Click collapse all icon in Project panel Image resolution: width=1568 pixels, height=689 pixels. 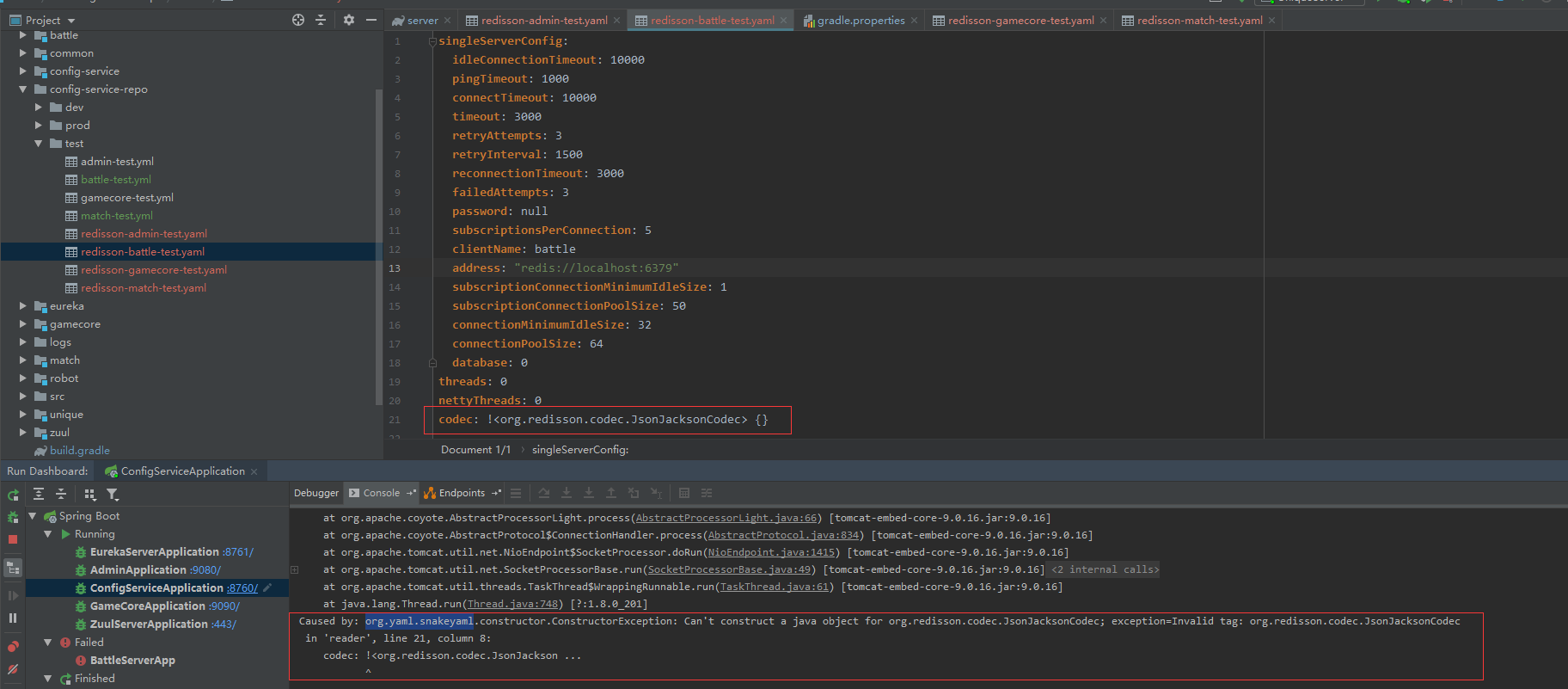click(x=321, y=20)
